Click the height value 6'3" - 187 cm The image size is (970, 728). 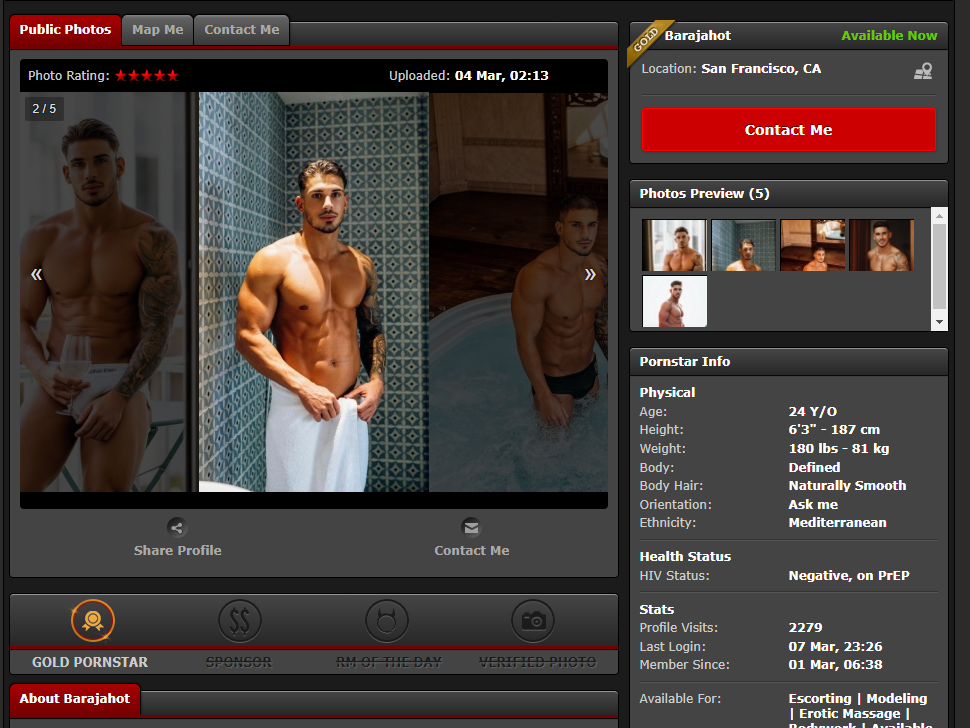(x=834, y=430)
